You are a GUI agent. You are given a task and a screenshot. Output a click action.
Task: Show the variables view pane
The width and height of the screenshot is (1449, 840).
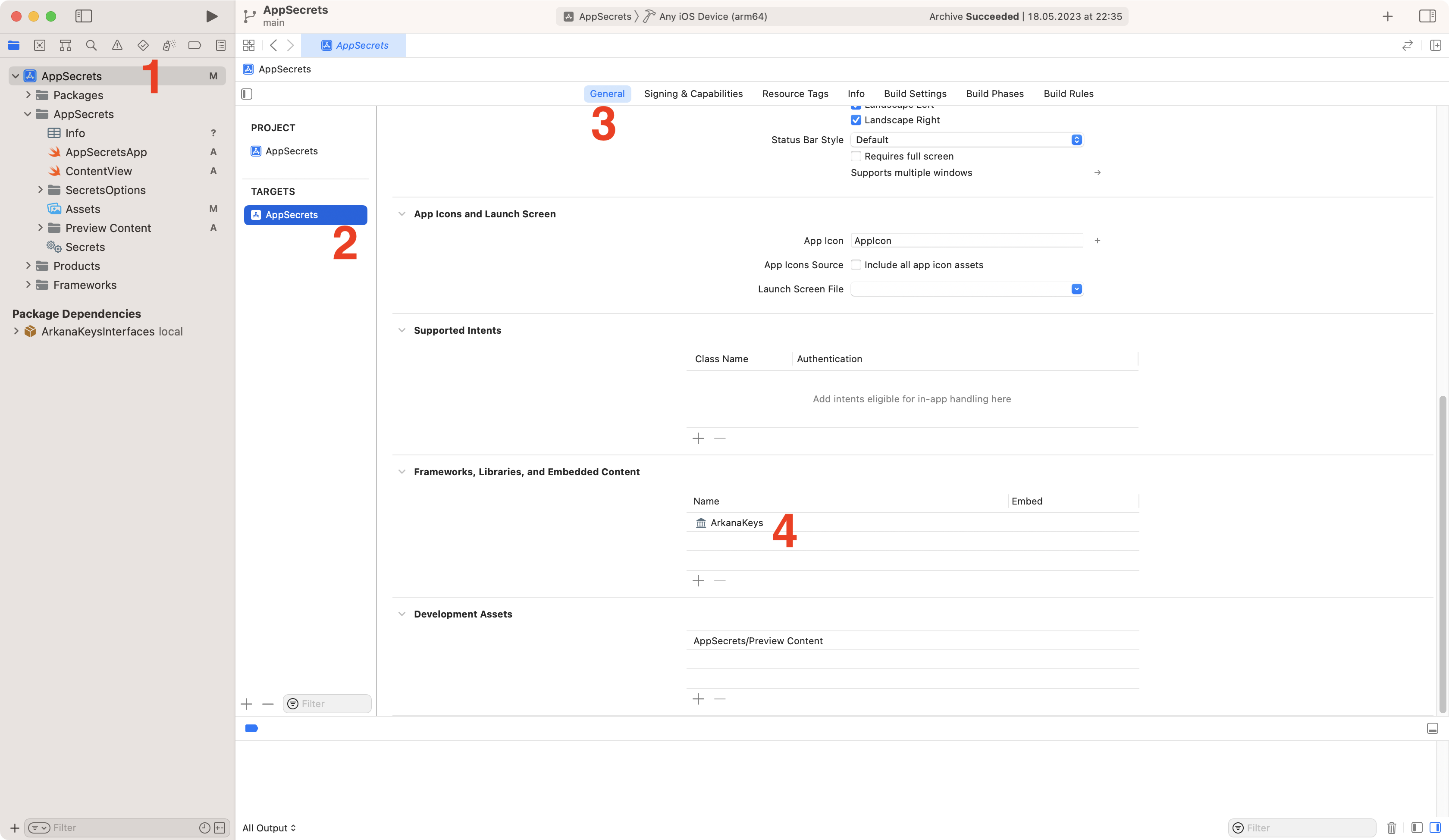click(x=1417, y=828)
